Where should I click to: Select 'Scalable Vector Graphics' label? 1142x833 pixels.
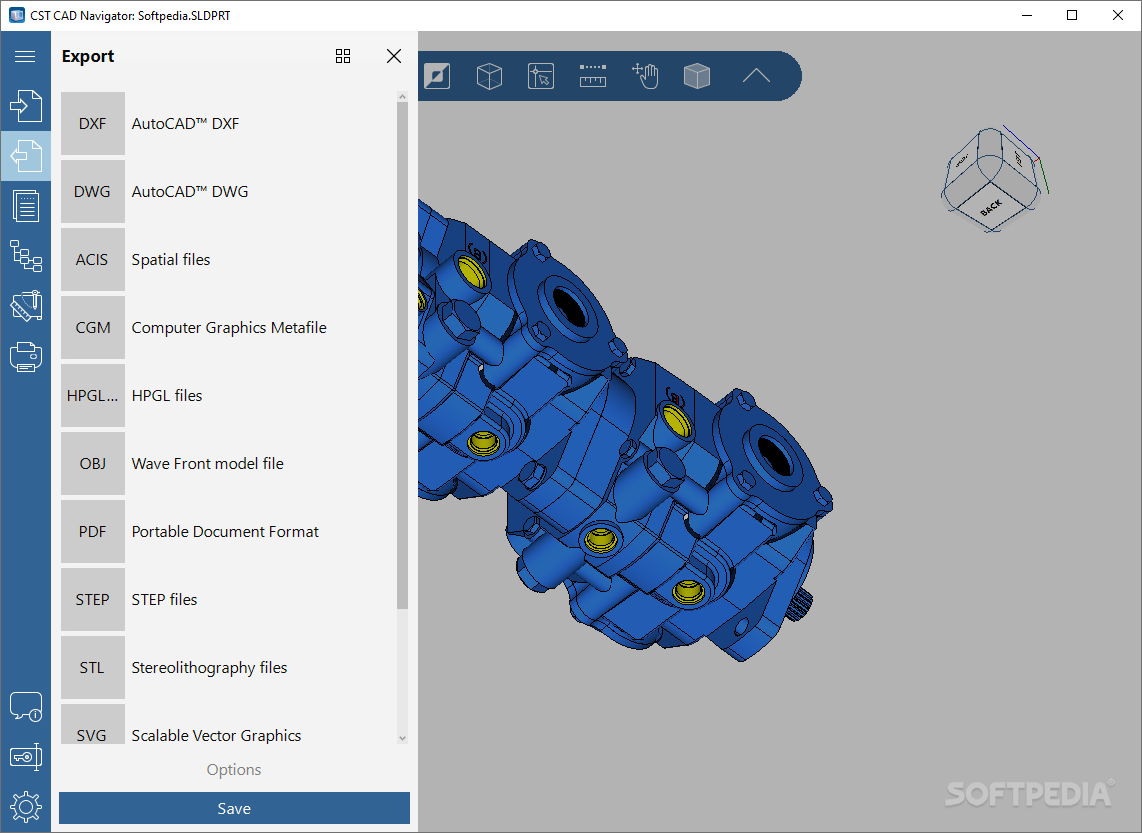216,735
